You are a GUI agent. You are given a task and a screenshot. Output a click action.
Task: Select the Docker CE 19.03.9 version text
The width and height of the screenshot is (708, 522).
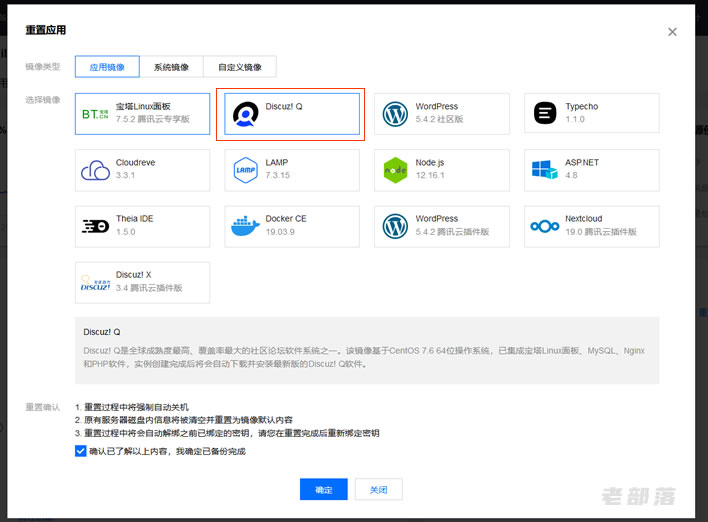pyautogui.click(x=280, y=232)
